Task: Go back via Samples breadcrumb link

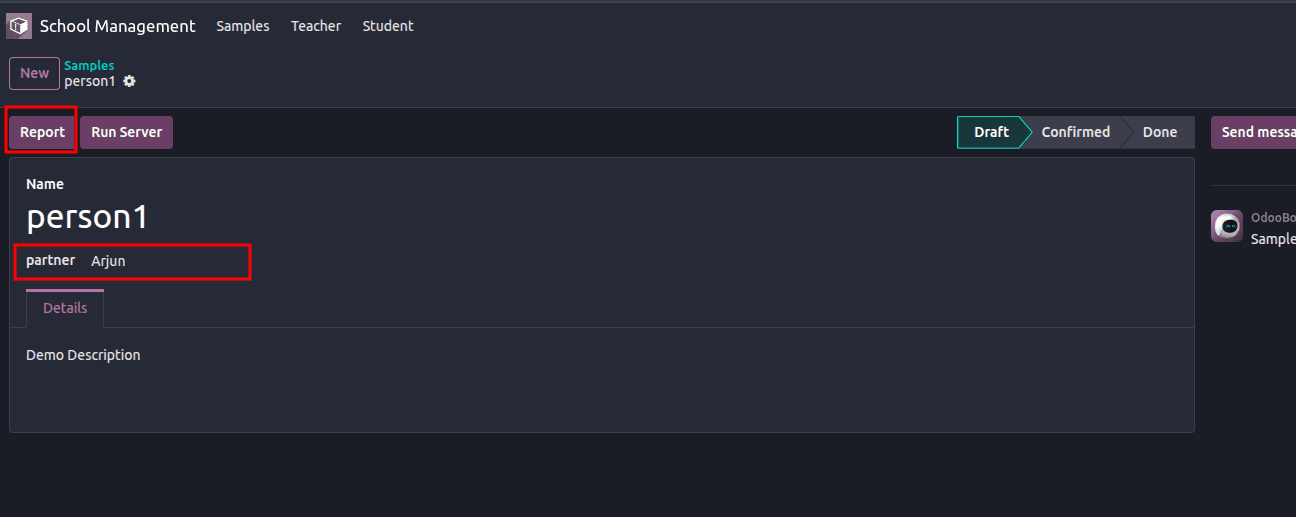Action: coord(89,65)
